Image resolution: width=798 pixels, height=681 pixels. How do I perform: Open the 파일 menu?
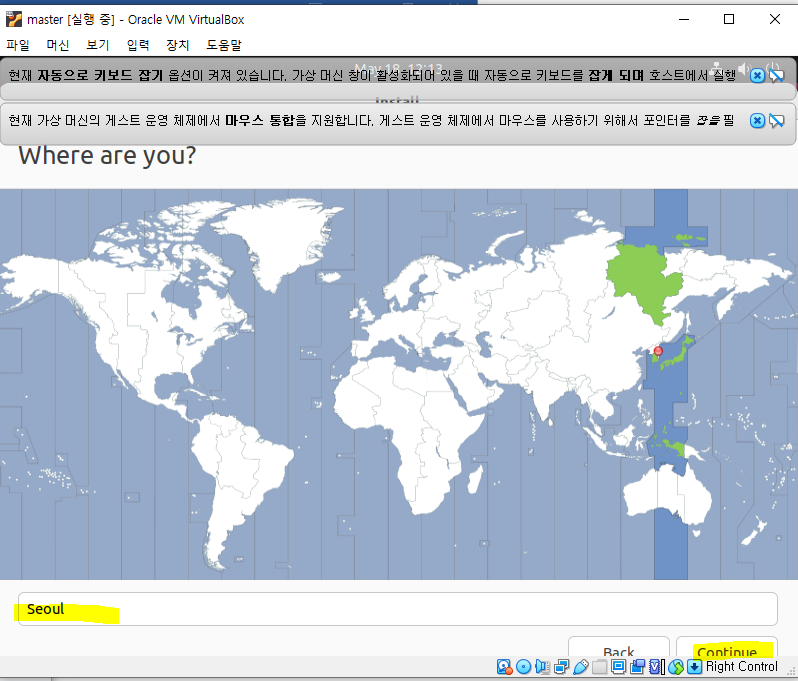click(x=18, y=45)
